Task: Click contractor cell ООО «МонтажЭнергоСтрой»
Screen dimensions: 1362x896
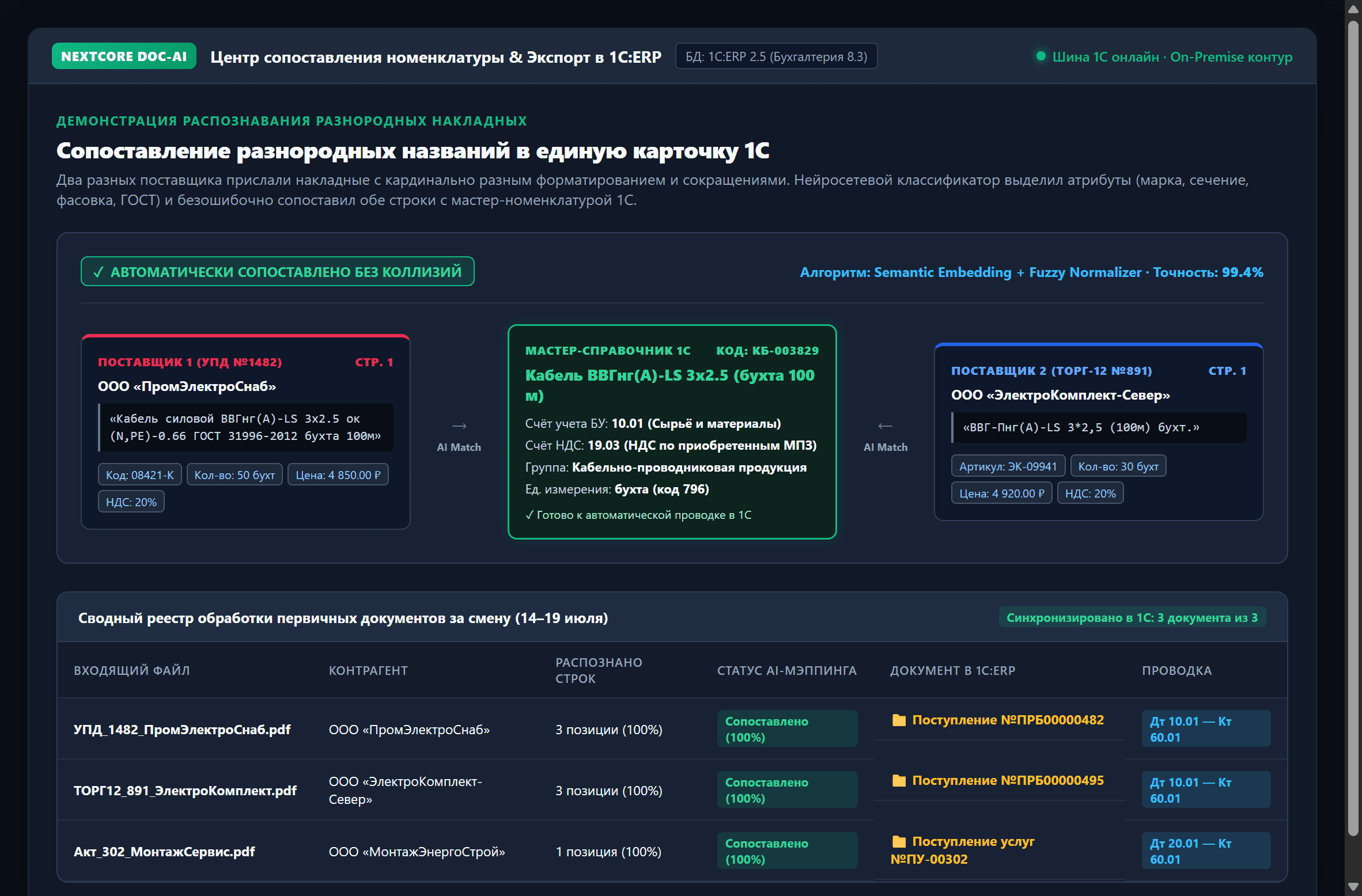Action: tap(417, 851)
